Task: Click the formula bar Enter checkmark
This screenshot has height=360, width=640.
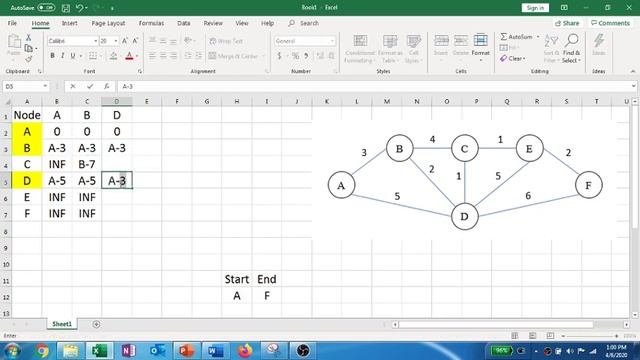Action: [x=90, y=87]
